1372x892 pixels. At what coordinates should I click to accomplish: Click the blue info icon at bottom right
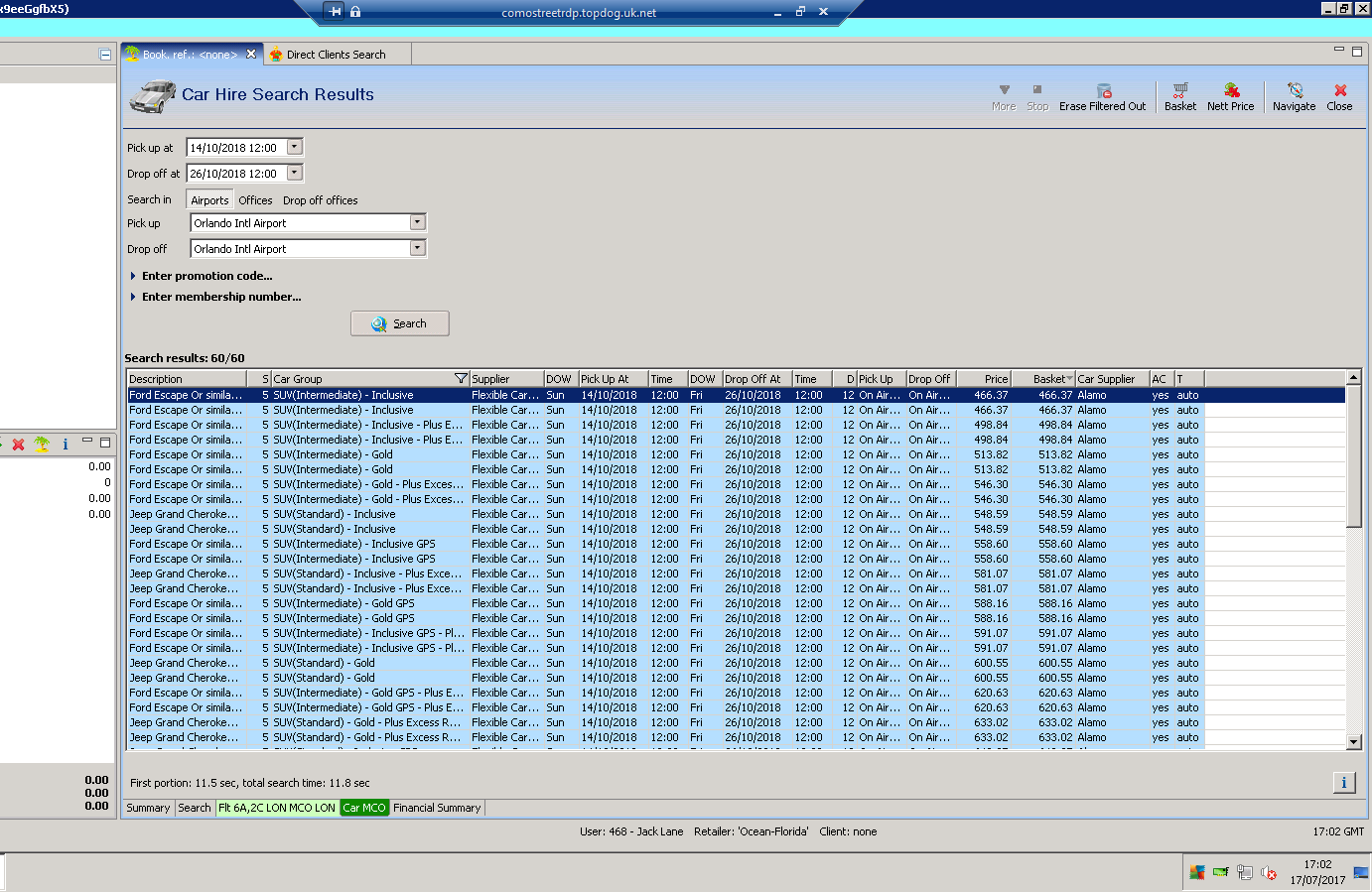(1343, 783)
